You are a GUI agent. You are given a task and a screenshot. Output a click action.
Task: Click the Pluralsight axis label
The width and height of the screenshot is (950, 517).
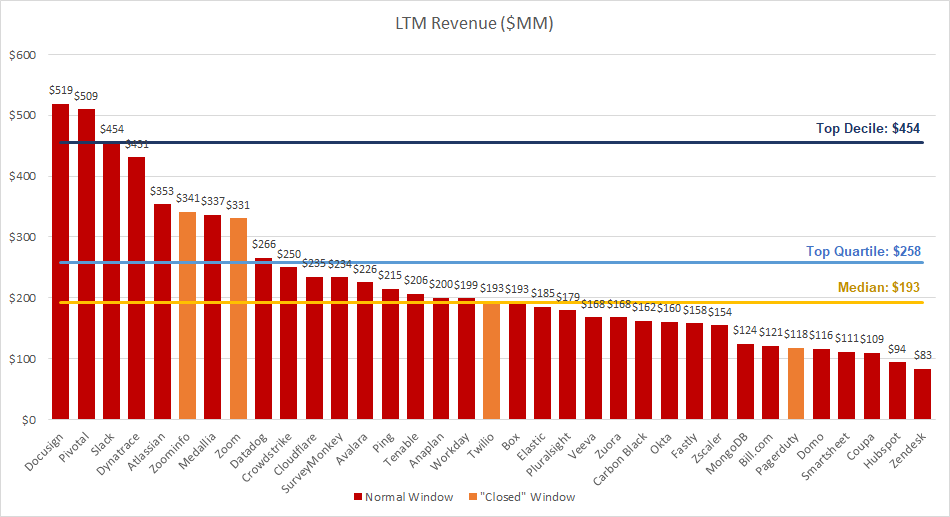click(548, 454)
